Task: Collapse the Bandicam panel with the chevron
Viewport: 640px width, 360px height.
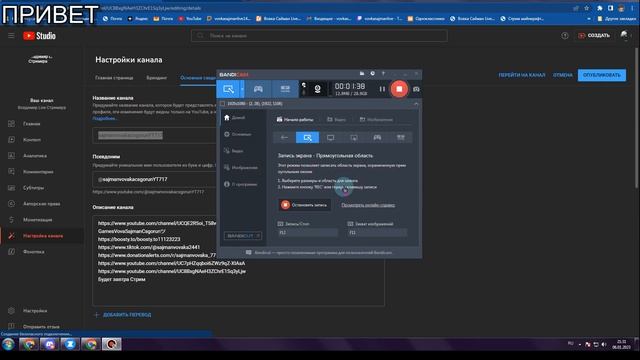Action: (x=416, y=104)
